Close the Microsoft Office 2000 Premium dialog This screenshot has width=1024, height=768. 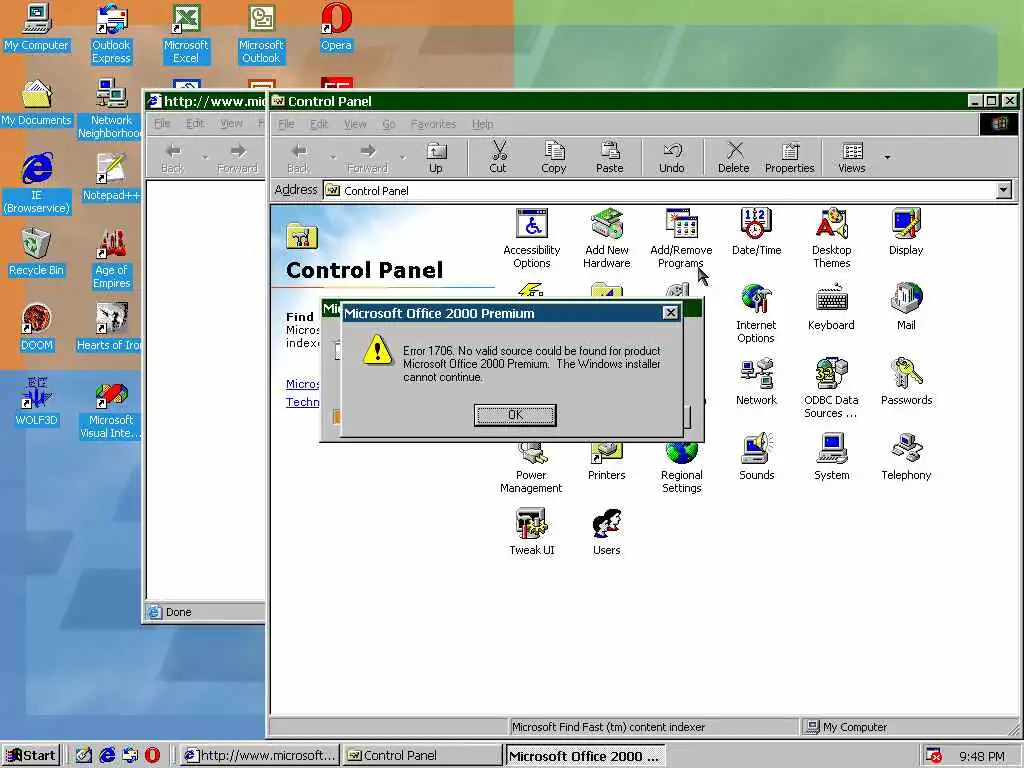click(x=671, y=313)
